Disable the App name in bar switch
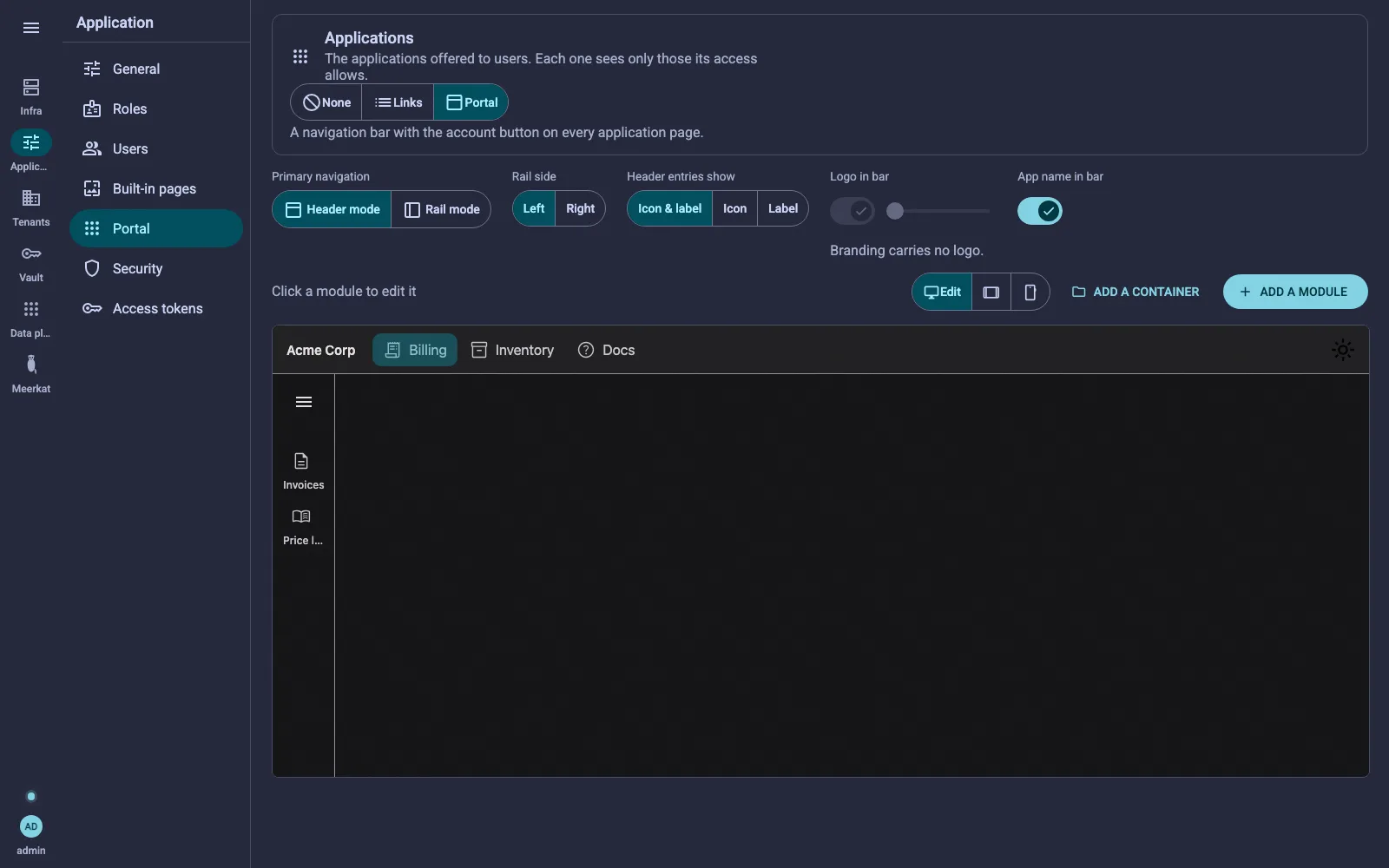Screen dimensions: 1389x868 pos(1040,211)
